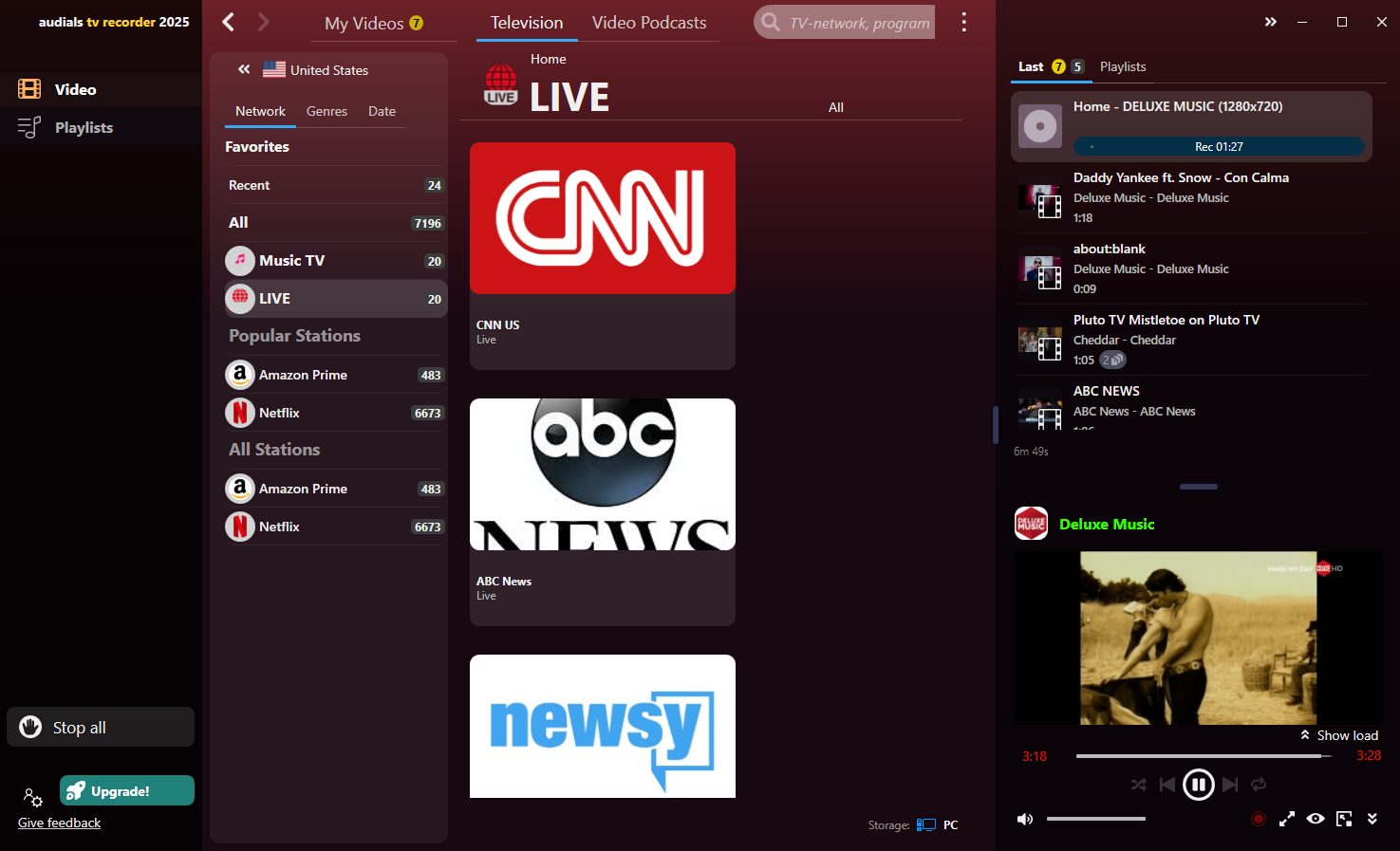Click the green Upgrade! button
The width and height of the screenshot is (1400, 851).
click(x=127, y=790)
